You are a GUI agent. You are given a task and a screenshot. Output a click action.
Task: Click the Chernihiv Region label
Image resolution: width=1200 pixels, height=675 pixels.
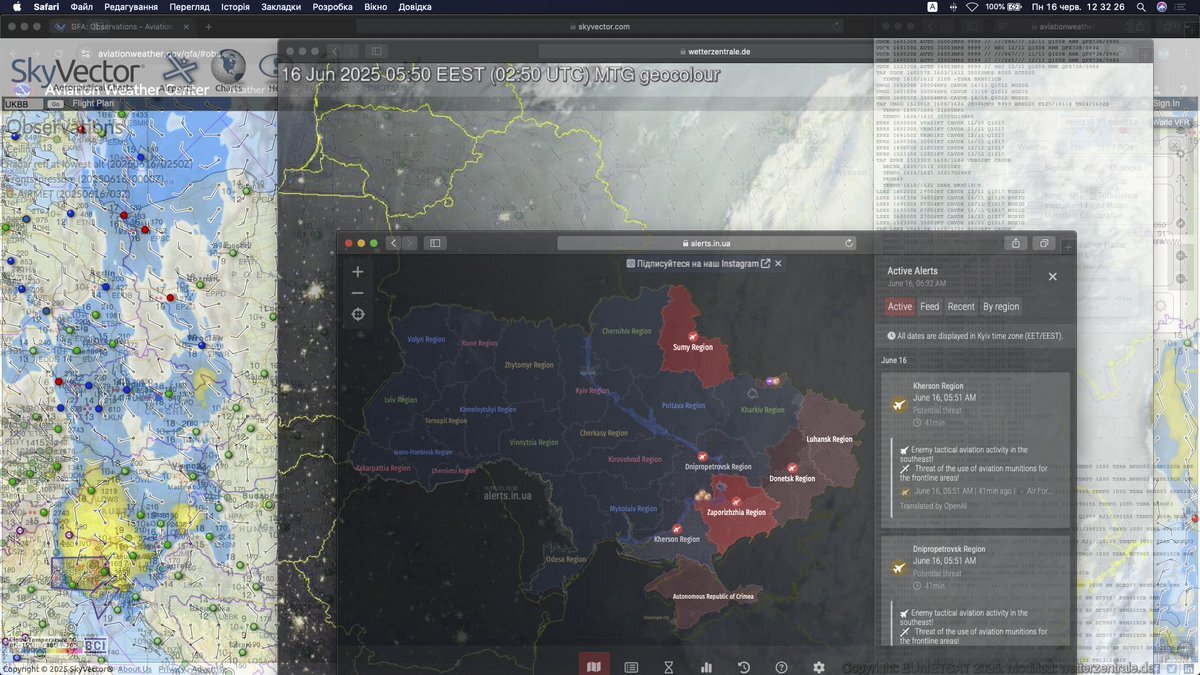point(626,331)
